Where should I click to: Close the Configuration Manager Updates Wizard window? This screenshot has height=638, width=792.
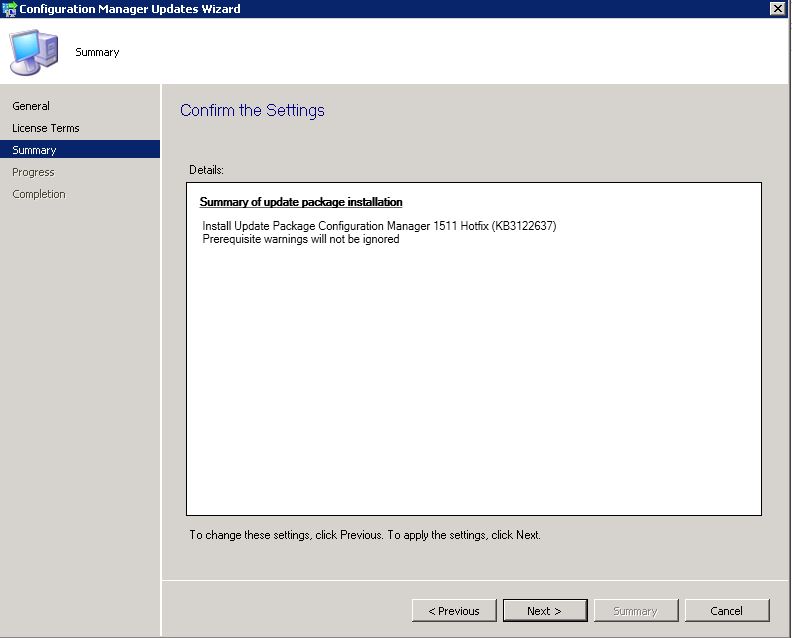(777, 9)
